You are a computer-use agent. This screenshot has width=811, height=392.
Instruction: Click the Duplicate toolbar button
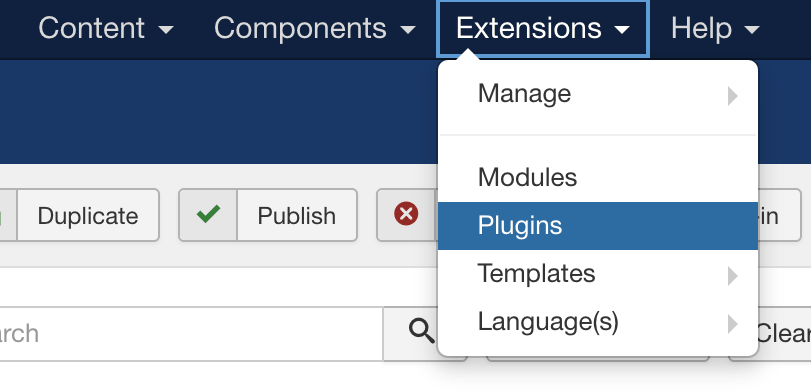coord(87,215)
